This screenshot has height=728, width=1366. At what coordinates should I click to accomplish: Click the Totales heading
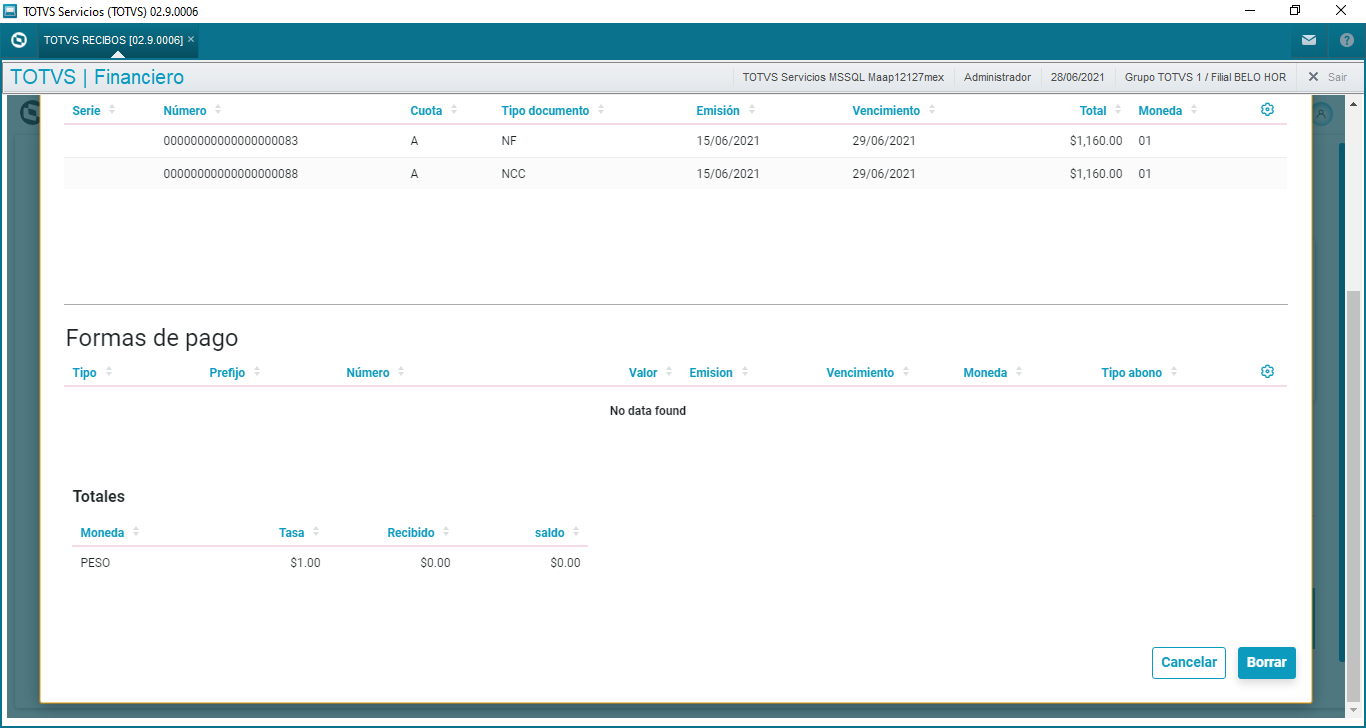(x=99, y=497)
